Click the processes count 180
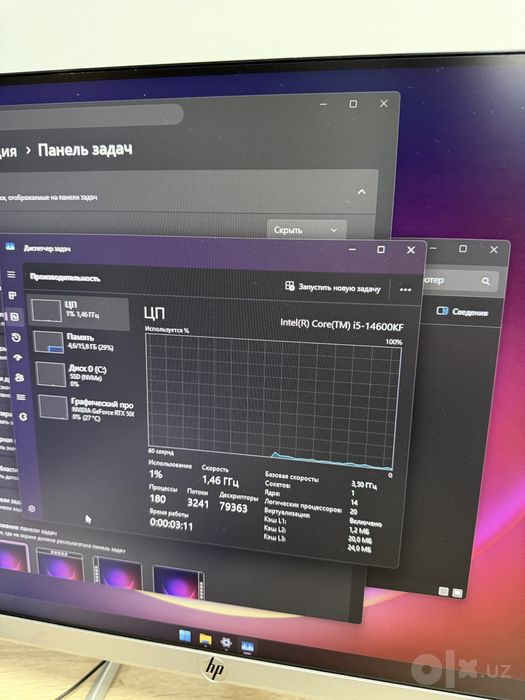 (x=158, y=498)
